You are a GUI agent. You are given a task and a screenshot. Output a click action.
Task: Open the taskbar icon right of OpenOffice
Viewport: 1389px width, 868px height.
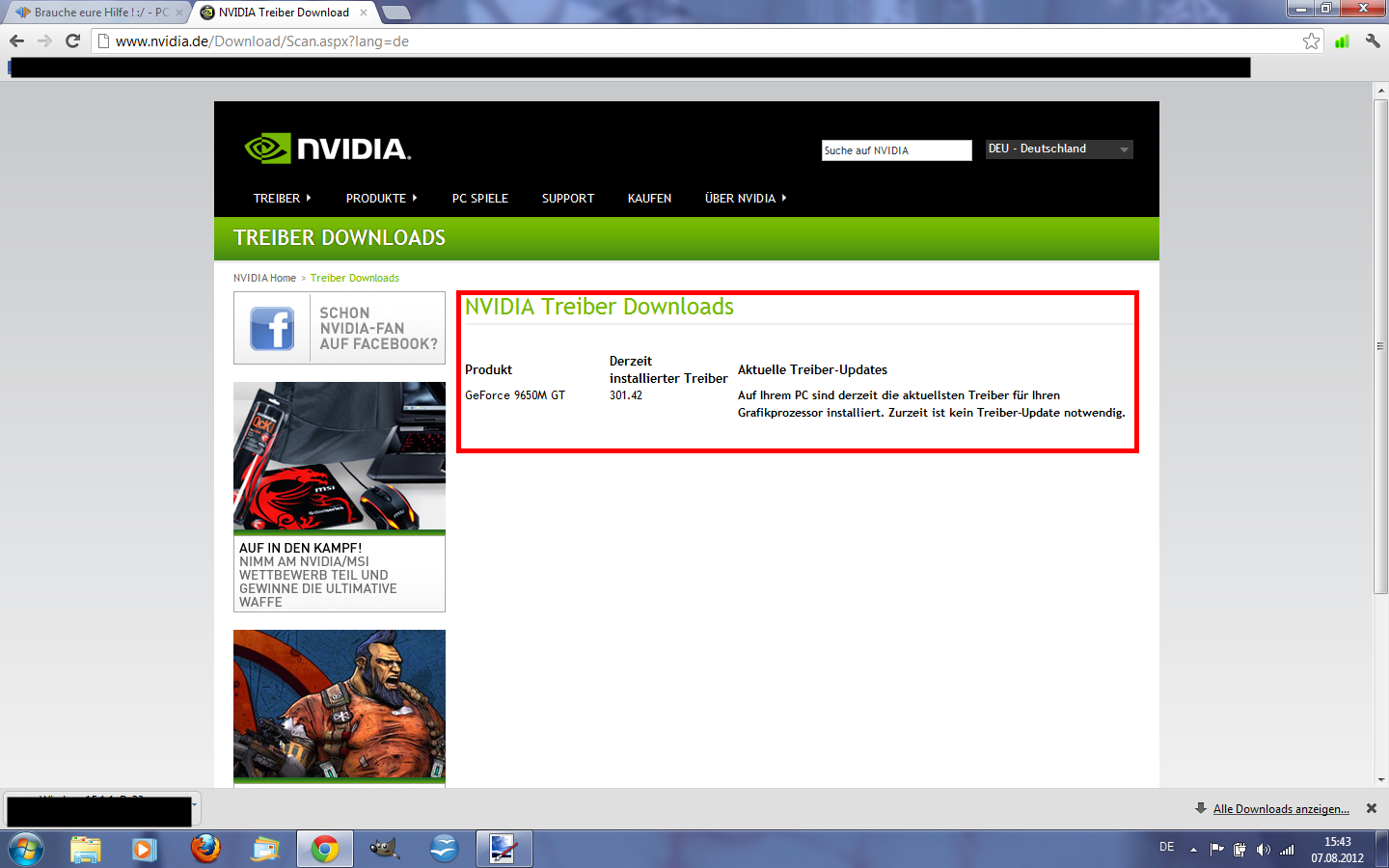click(x=504, y=850)
